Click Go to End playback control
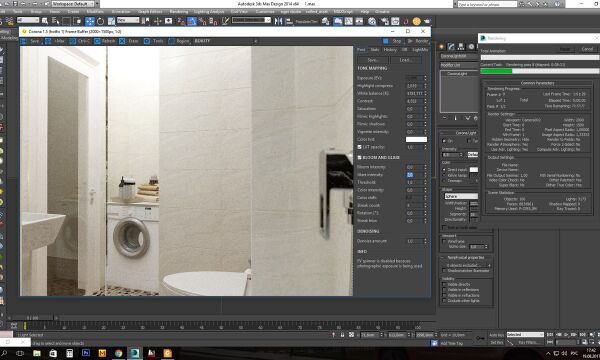Viewport: 600px width, 360px height. pyautogui.click(x=582, y=335)
